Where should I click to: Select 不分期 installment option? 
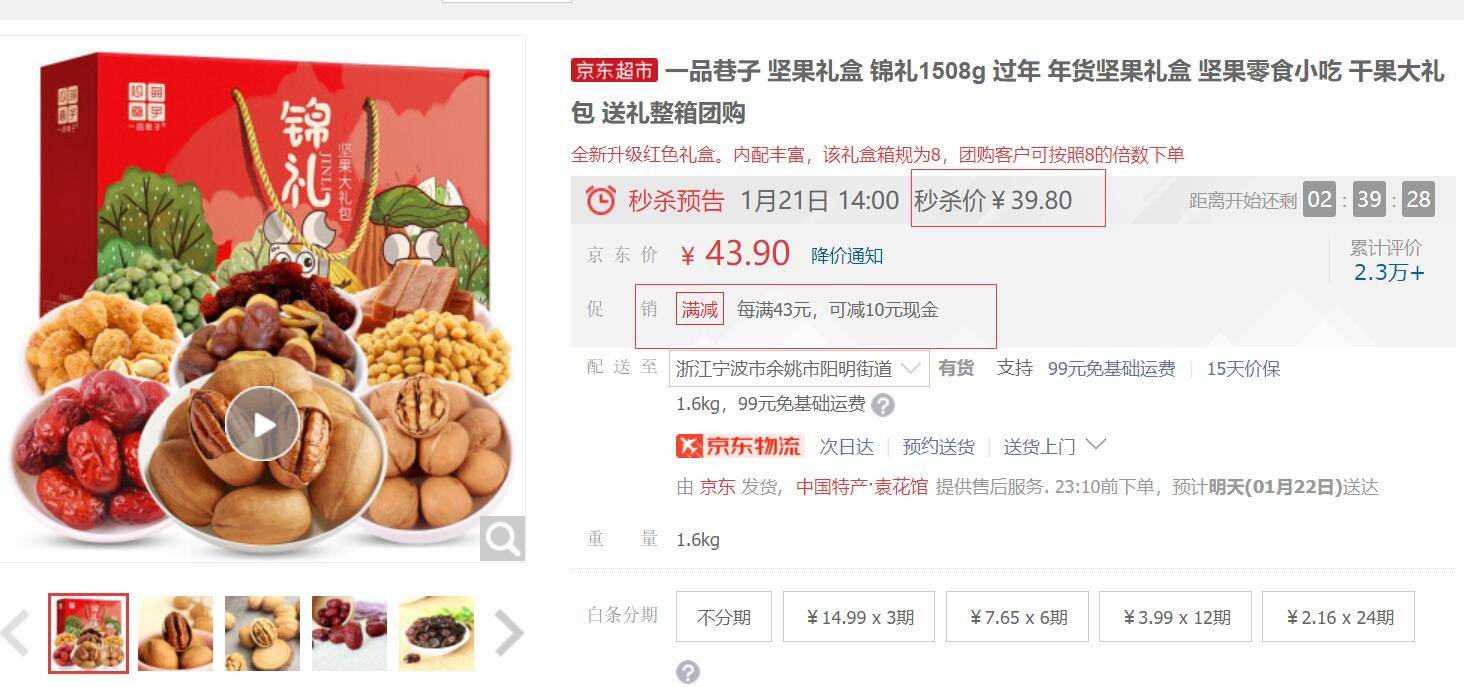pos(724,616)
